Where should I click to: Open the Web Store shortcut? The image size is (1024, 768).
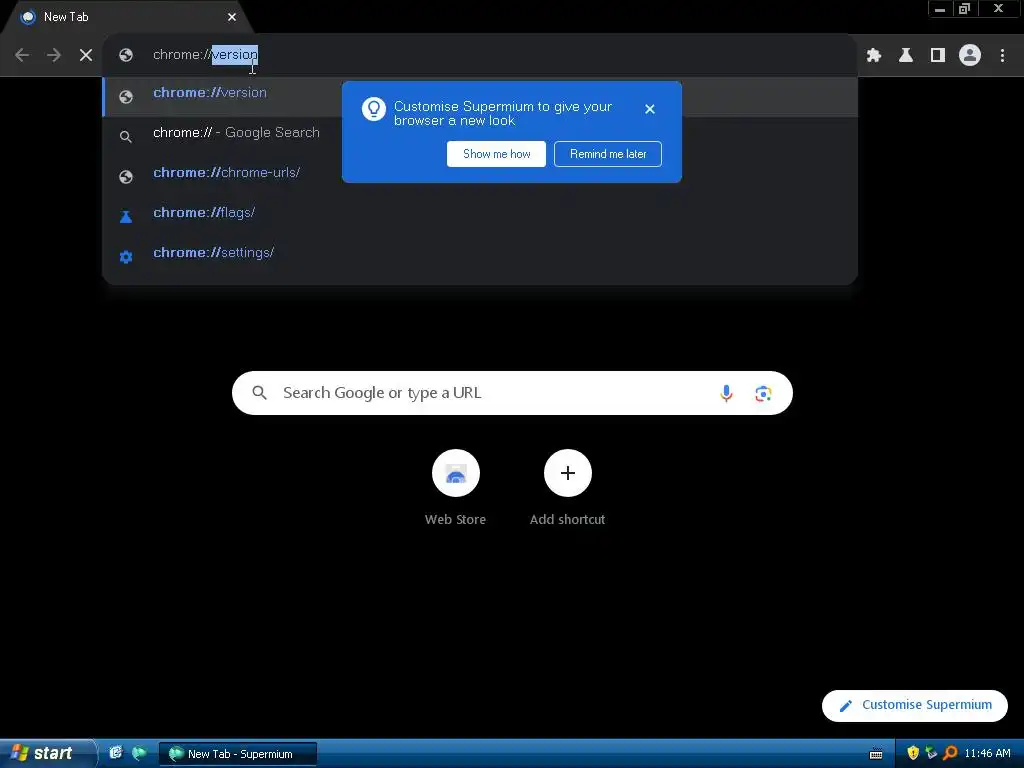pos(455,488)
